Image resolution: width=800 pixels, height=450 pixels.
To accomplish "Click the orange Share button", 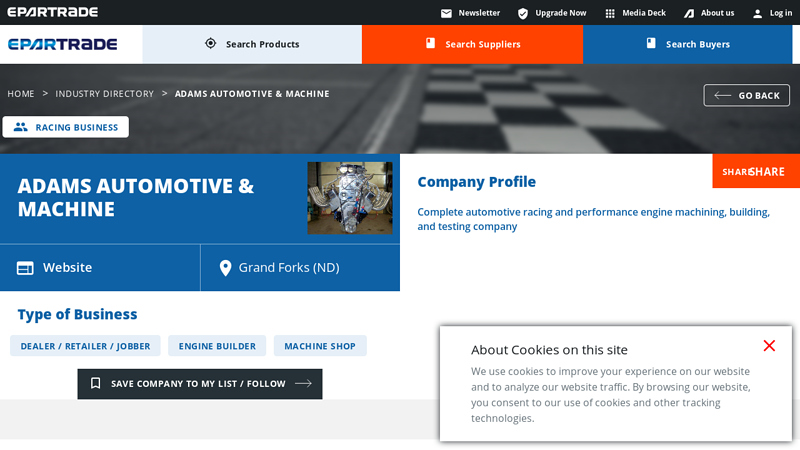I will point(756,171).
